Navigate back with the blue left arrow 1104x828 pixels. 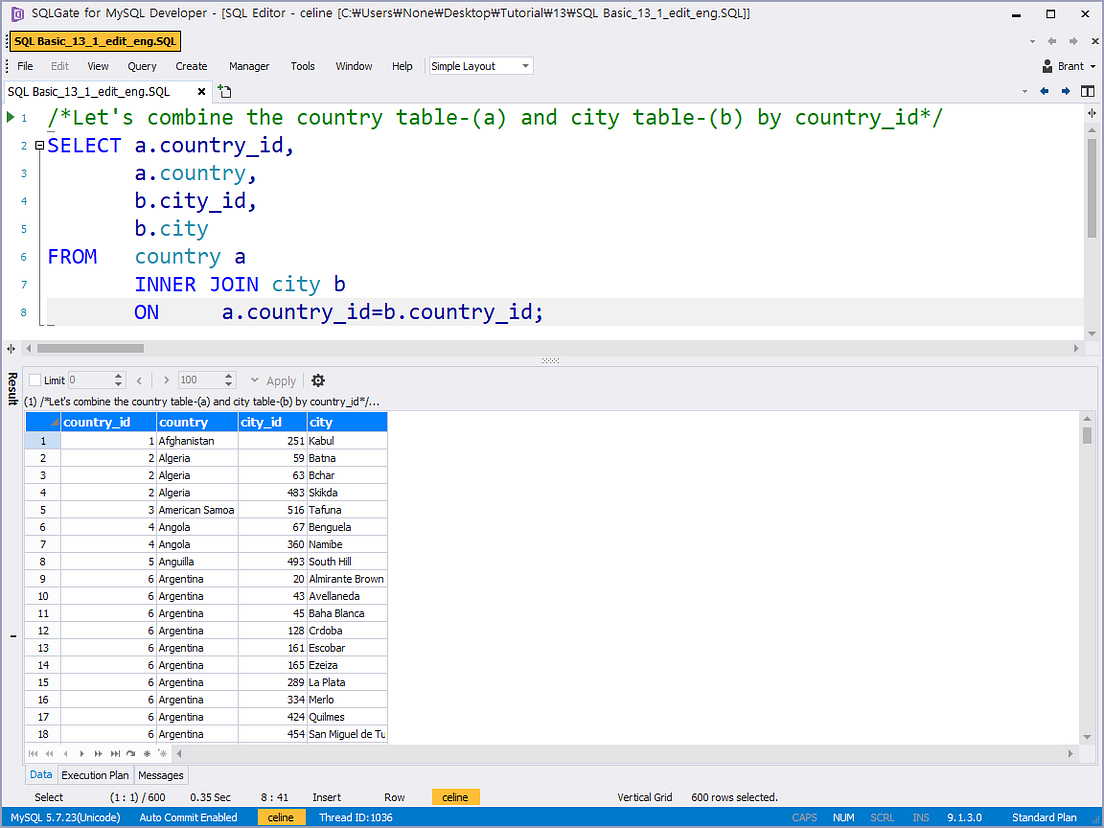tap(1045, 91)
